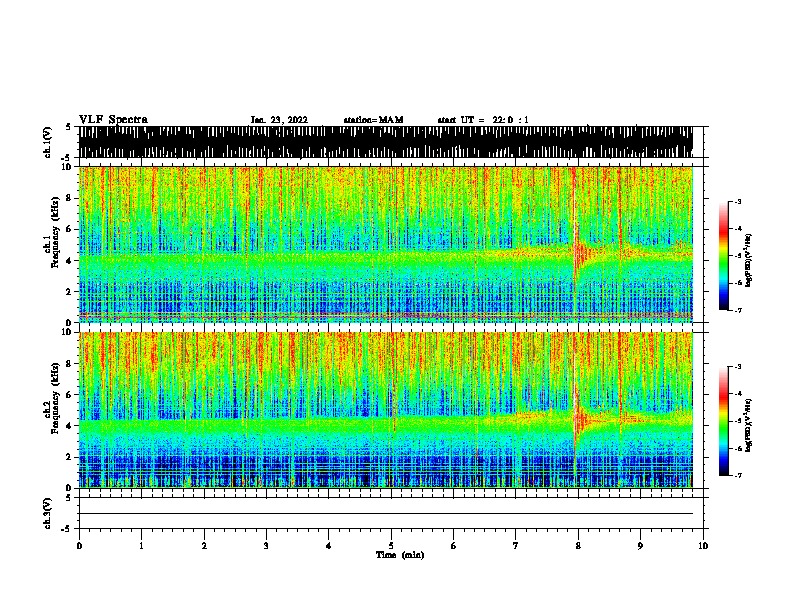Click the "VLF Spectra" title text

click(113, 120)
